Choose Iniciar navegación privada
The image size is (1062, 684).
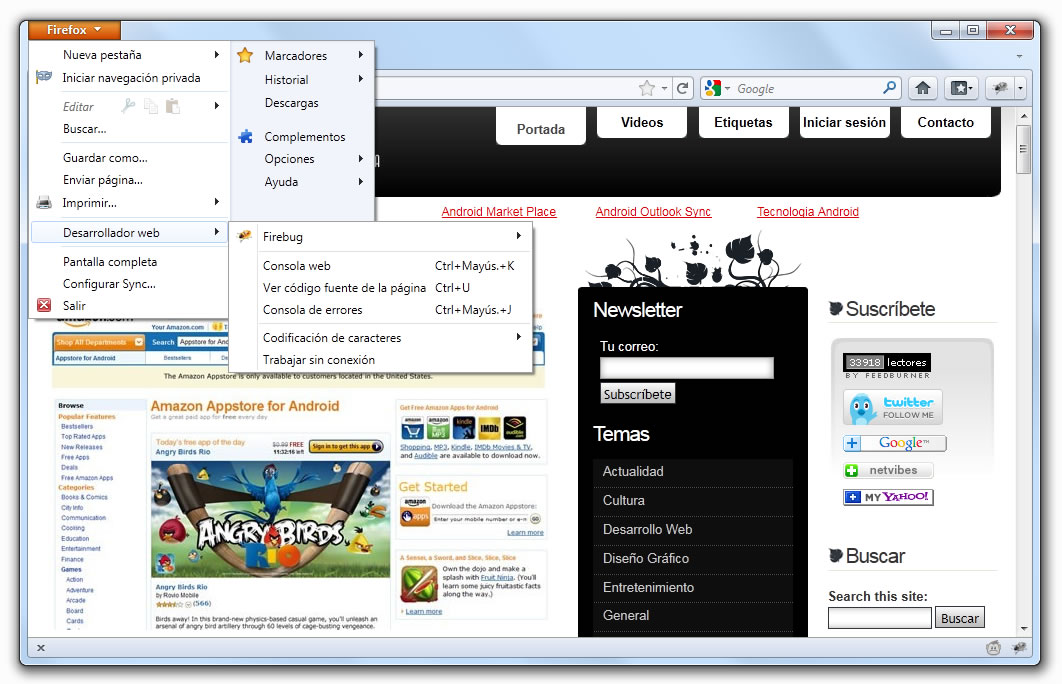[130, 78]
